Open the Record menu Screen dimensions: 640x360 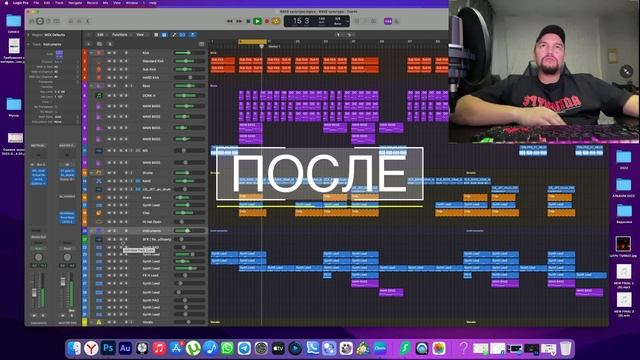point(92,3)
